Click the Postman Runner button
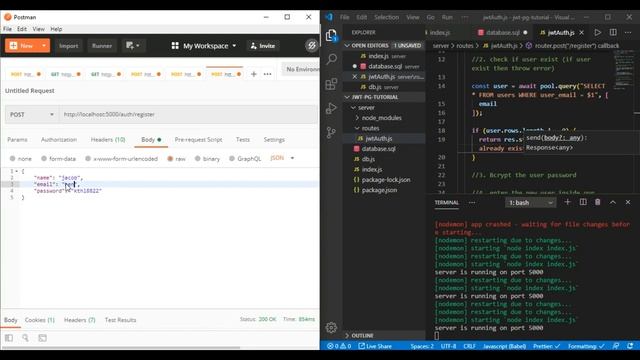640x360 pixels. point(102,46)
